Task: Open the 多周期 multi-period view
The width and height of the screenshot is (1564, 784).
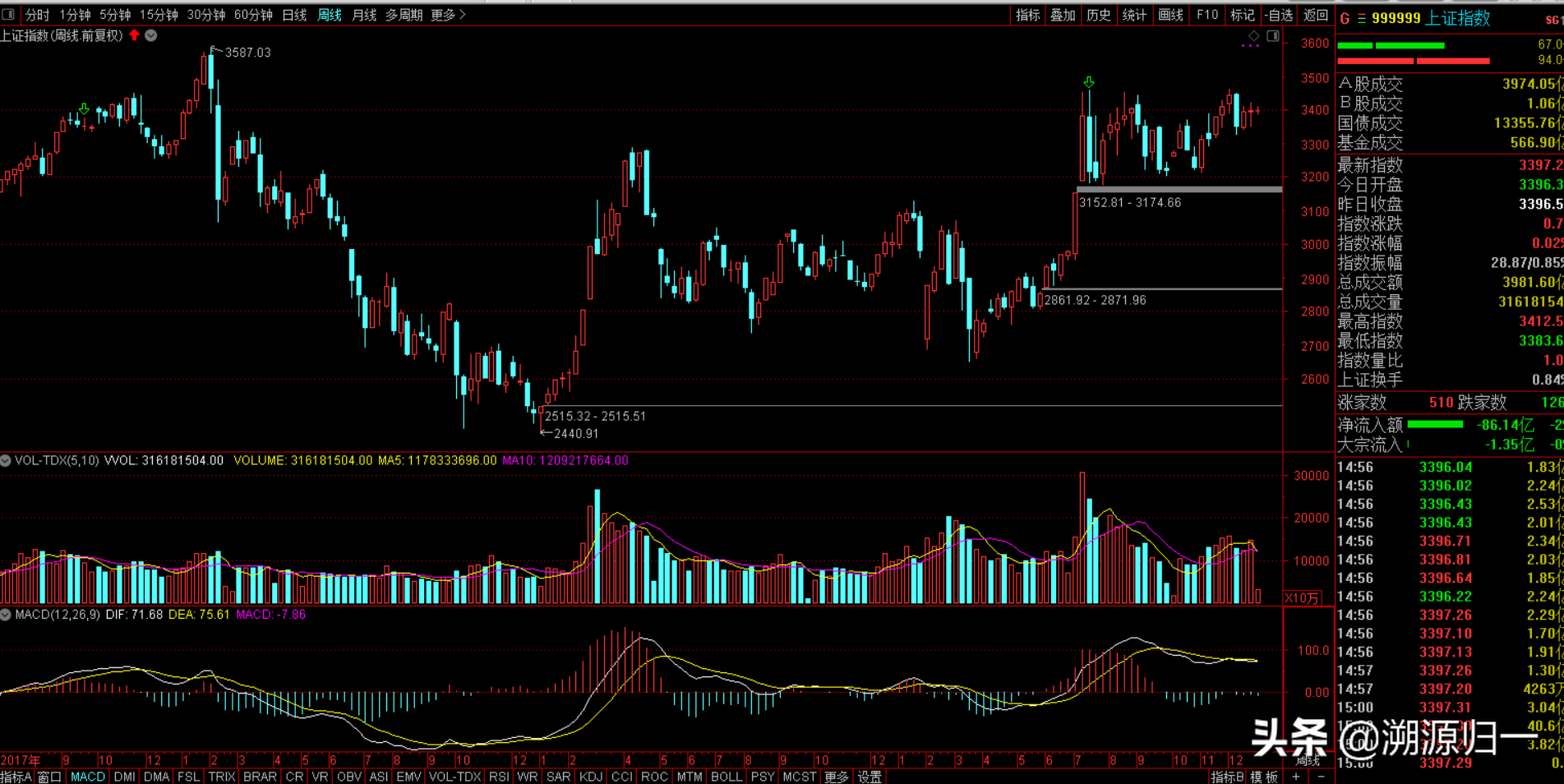Action: [x=404, y=15]
